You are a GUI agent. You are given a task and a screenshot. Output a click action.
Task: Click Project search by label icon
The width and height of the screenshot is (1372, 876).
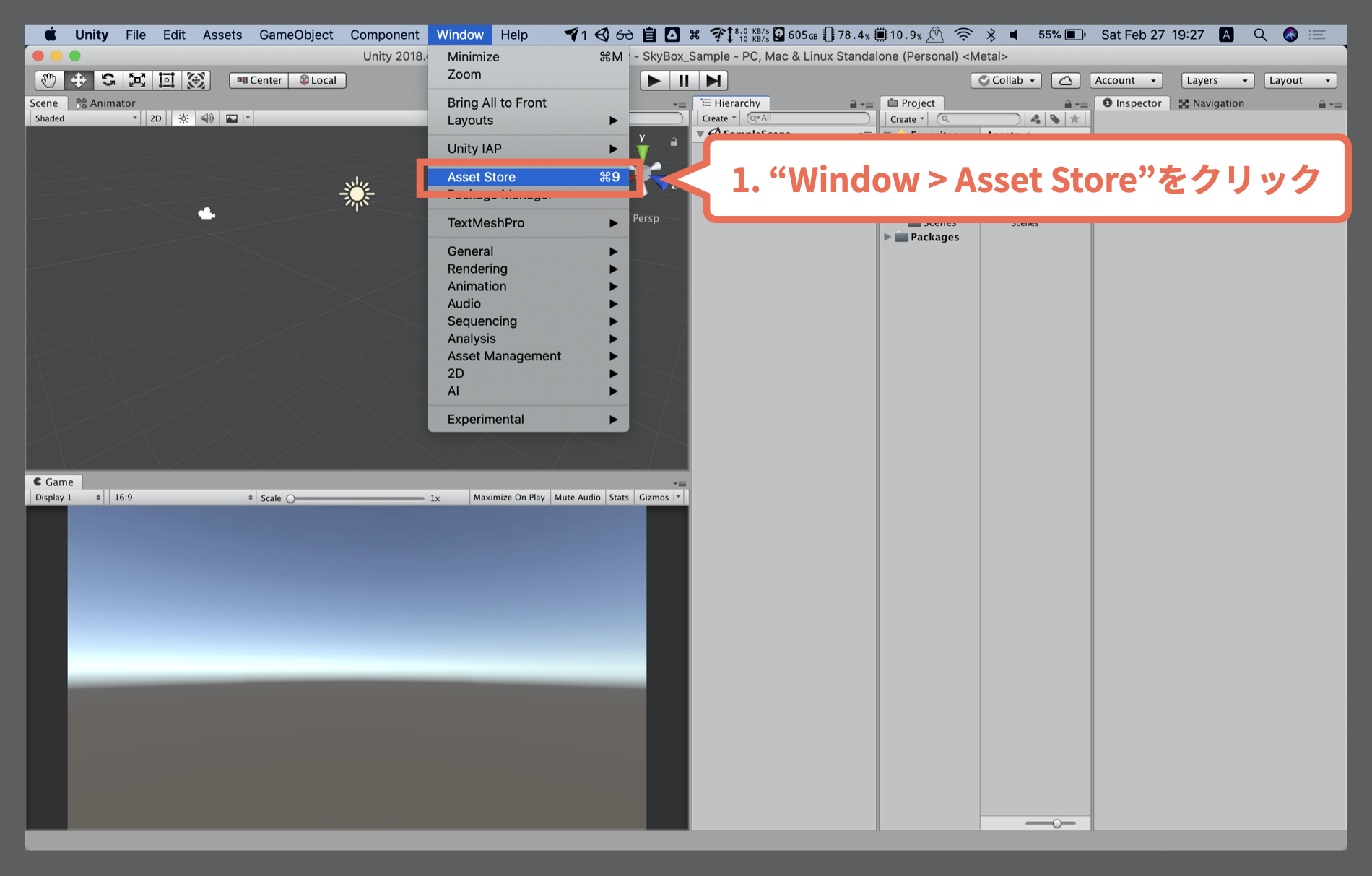[x=1055, y=119]
